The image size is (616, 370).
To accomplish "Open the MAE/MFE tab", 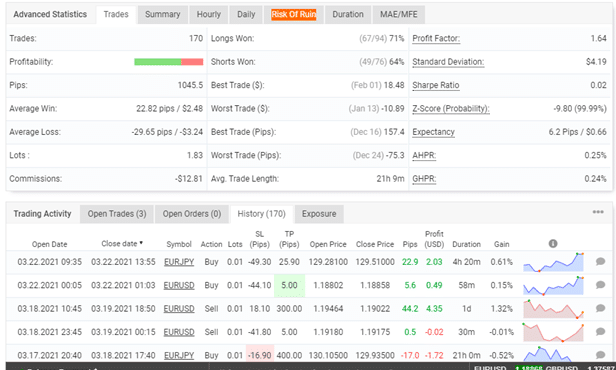I will (398, 15).
